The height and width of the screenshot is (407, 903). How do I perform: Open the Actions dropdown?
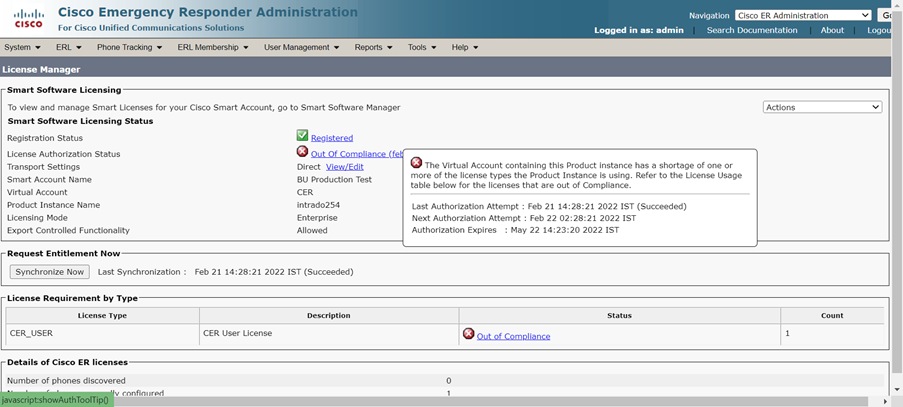click(822, 107)
